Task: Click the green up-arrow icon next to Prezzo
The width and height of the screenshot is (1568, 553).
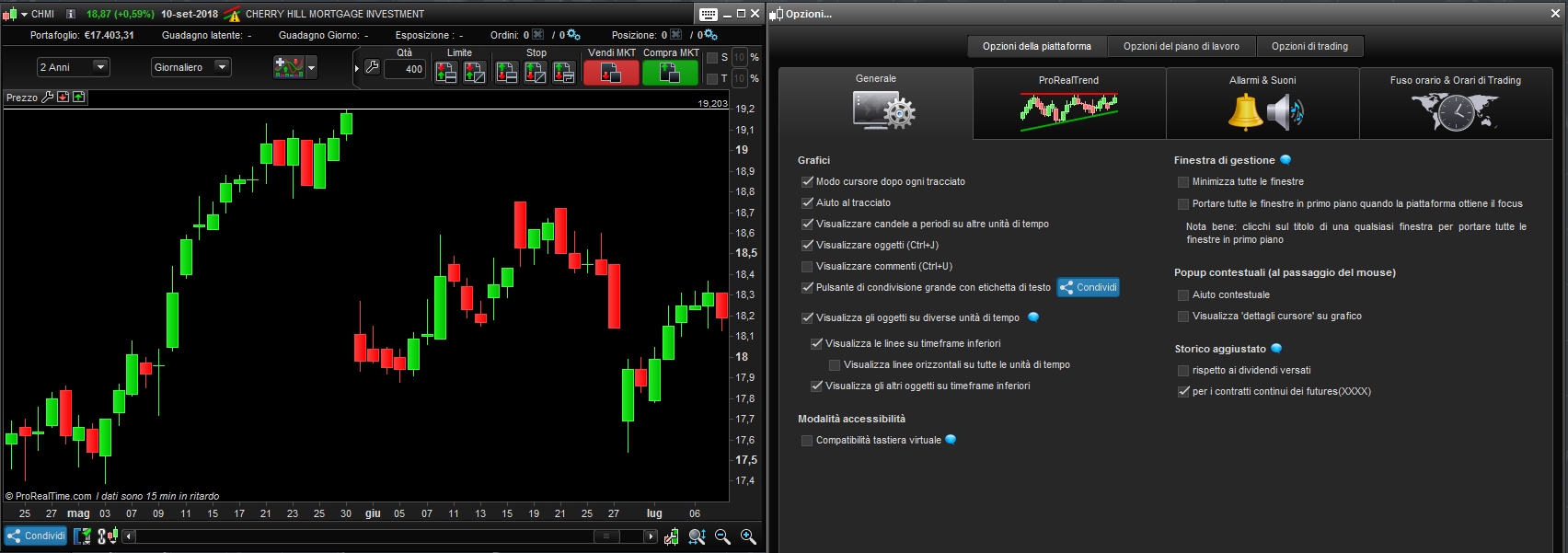Action: (79, 97)
